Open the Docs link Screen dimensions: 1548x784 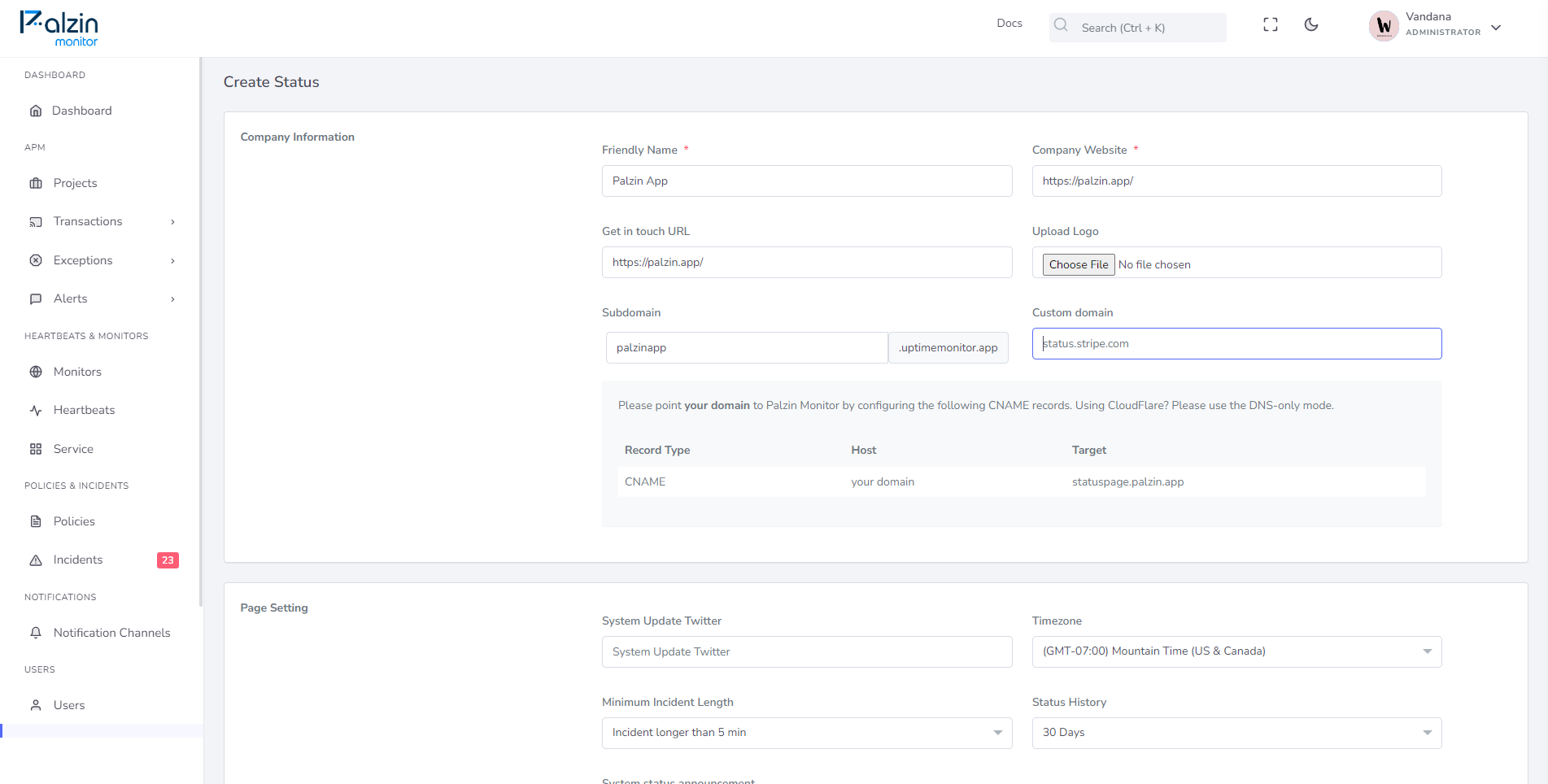pos(1009,24)
